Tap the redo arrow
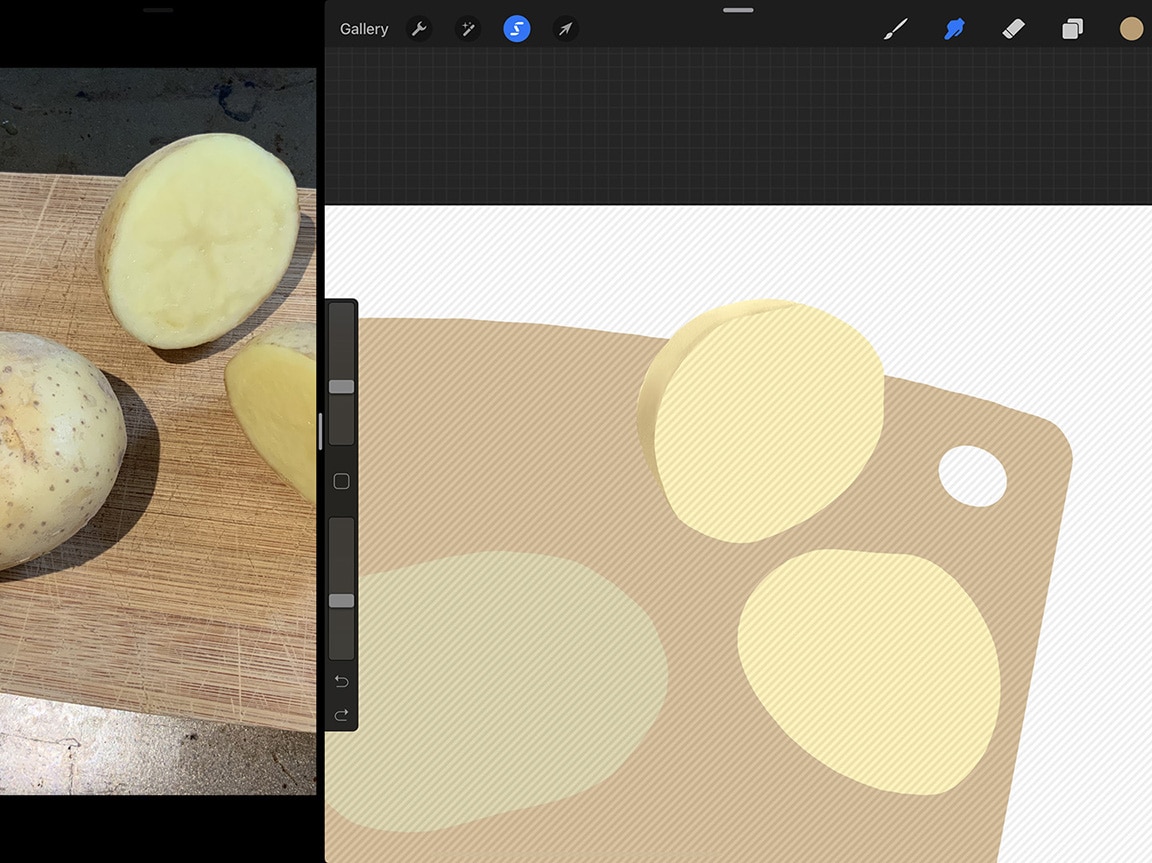This screenshot has width=1152, height=863. [x=340, y=715]
